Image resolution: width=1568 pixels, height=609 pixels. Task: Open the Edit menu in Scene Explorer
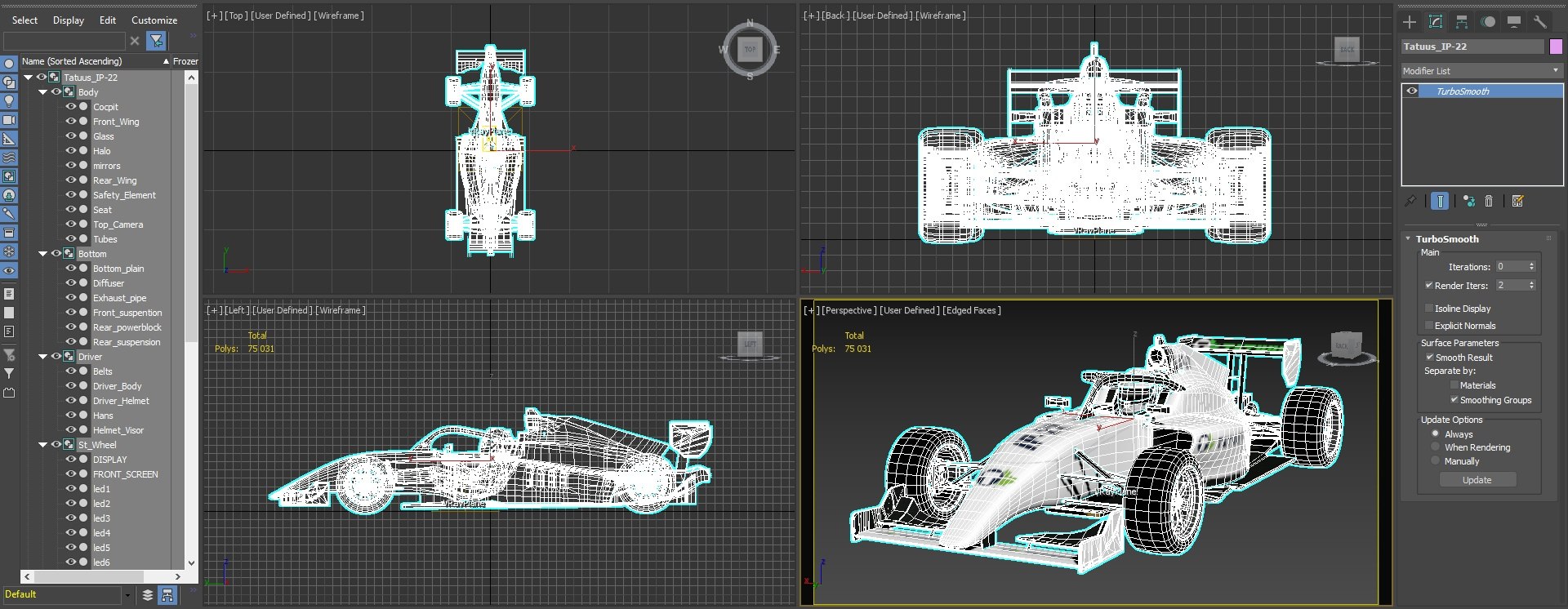[x=108, y=20]
